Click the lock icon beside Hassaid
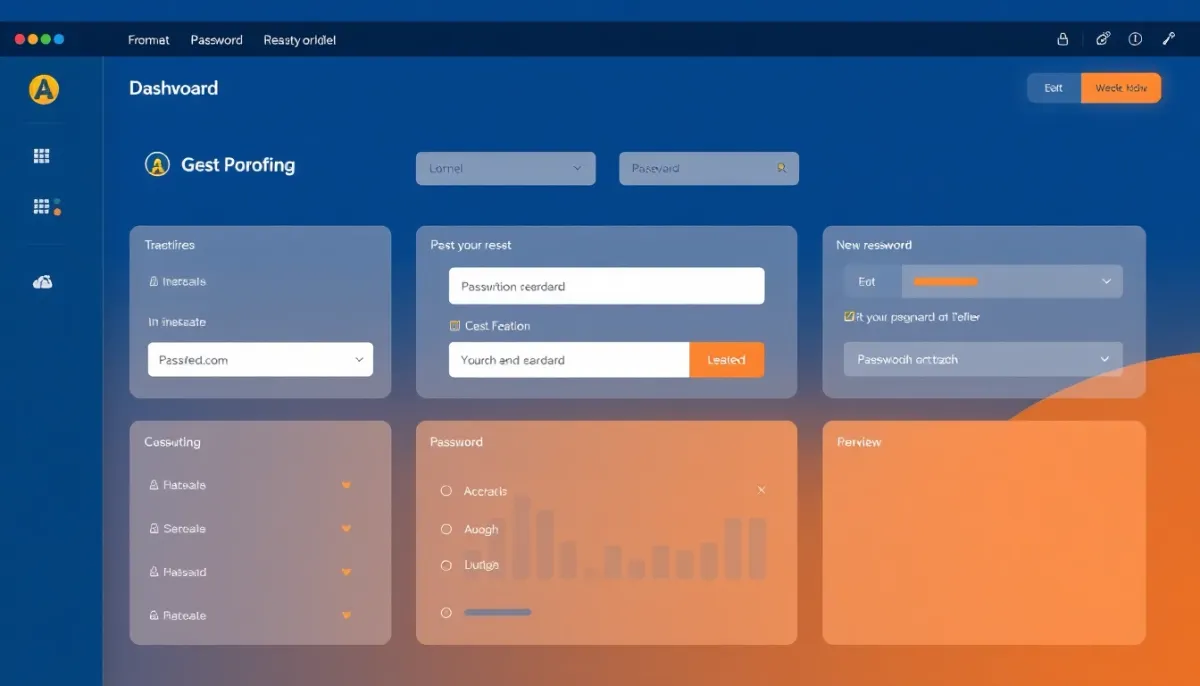 [x=153, y=572]
